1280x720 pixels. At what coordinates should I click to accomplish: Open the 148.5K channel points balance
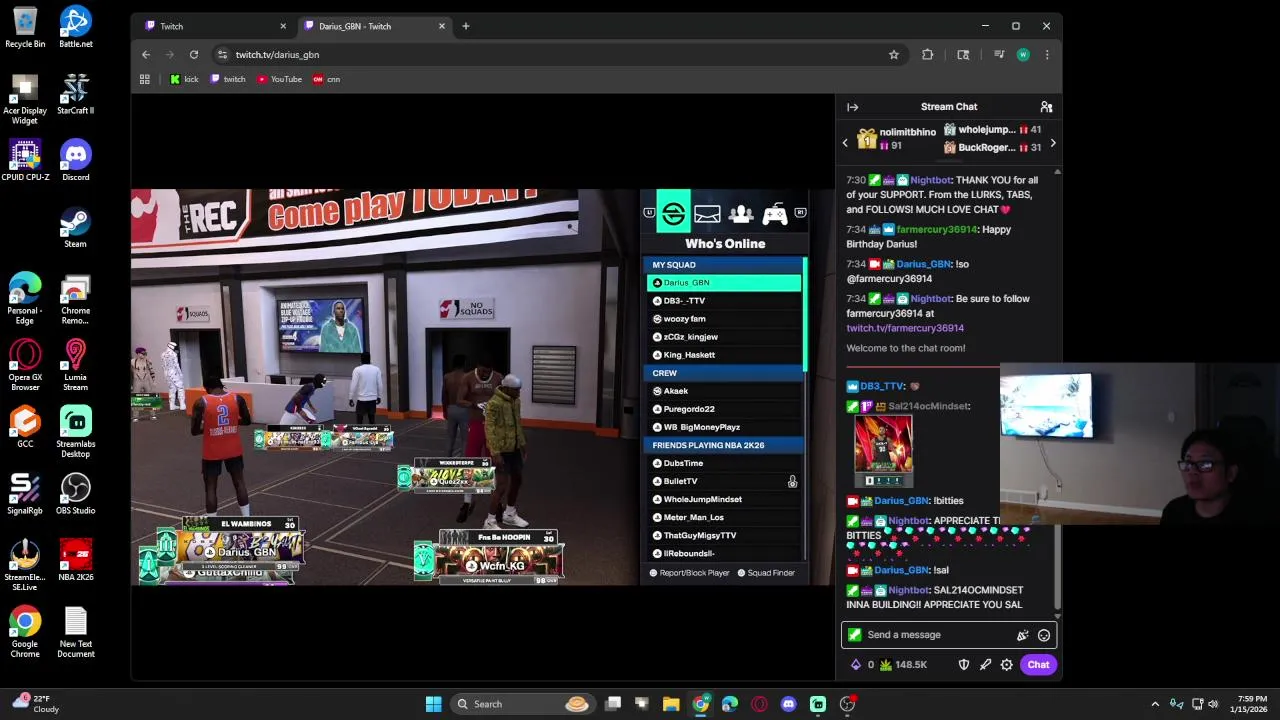[903, 665]
